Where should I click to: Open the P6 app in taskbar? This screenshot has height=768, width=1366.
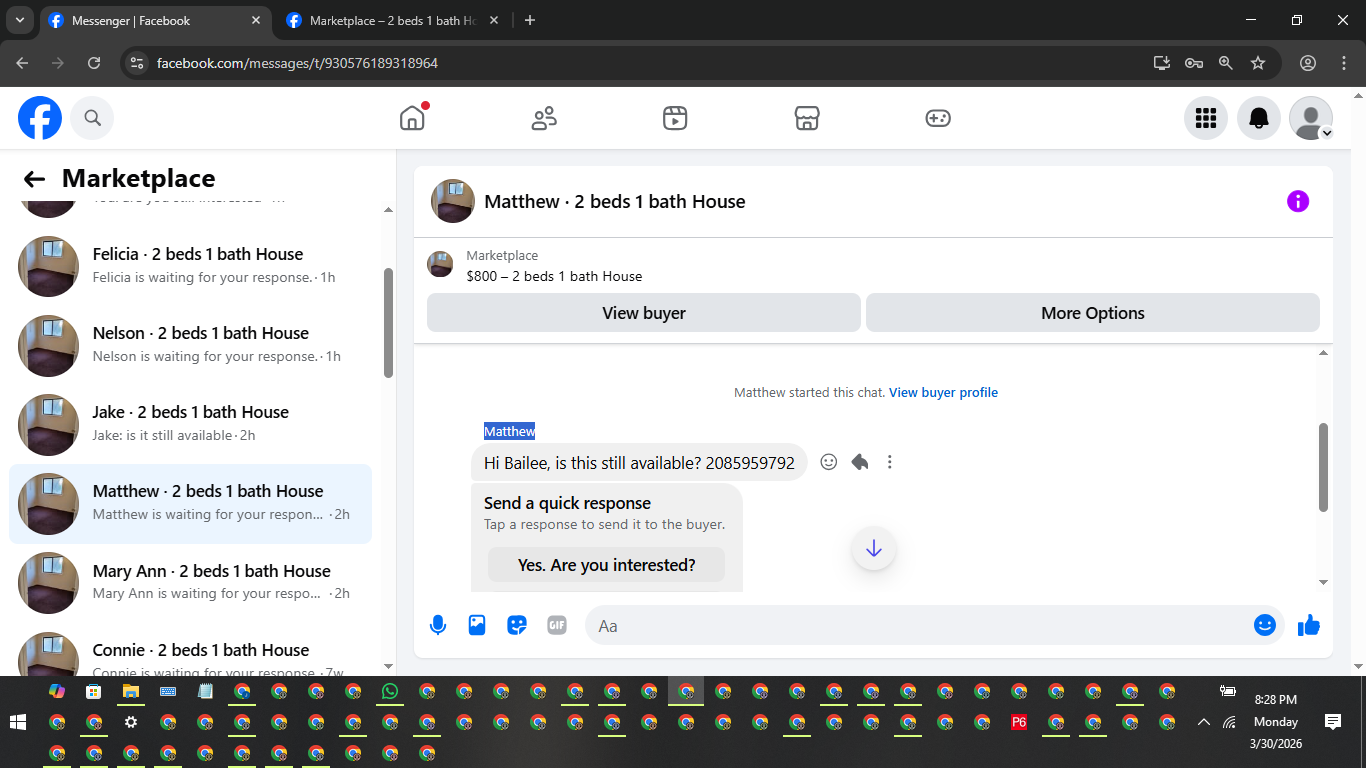(1019, 722)
